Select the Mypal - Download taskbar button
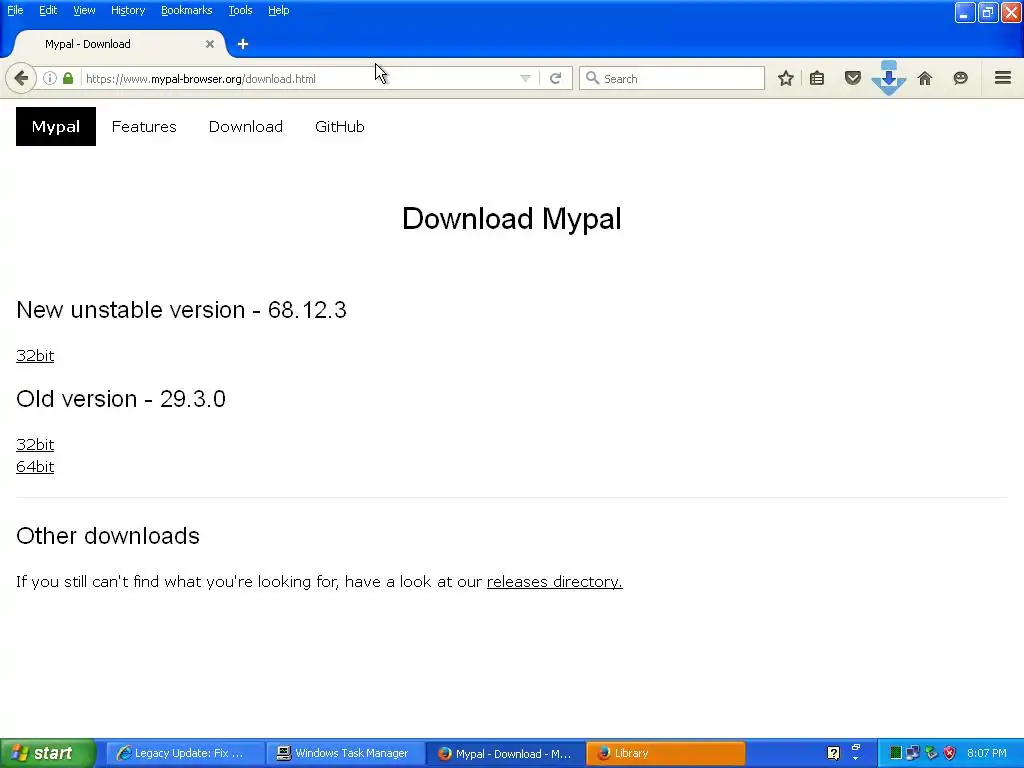 pyautogui.click(x=505, y=753)
